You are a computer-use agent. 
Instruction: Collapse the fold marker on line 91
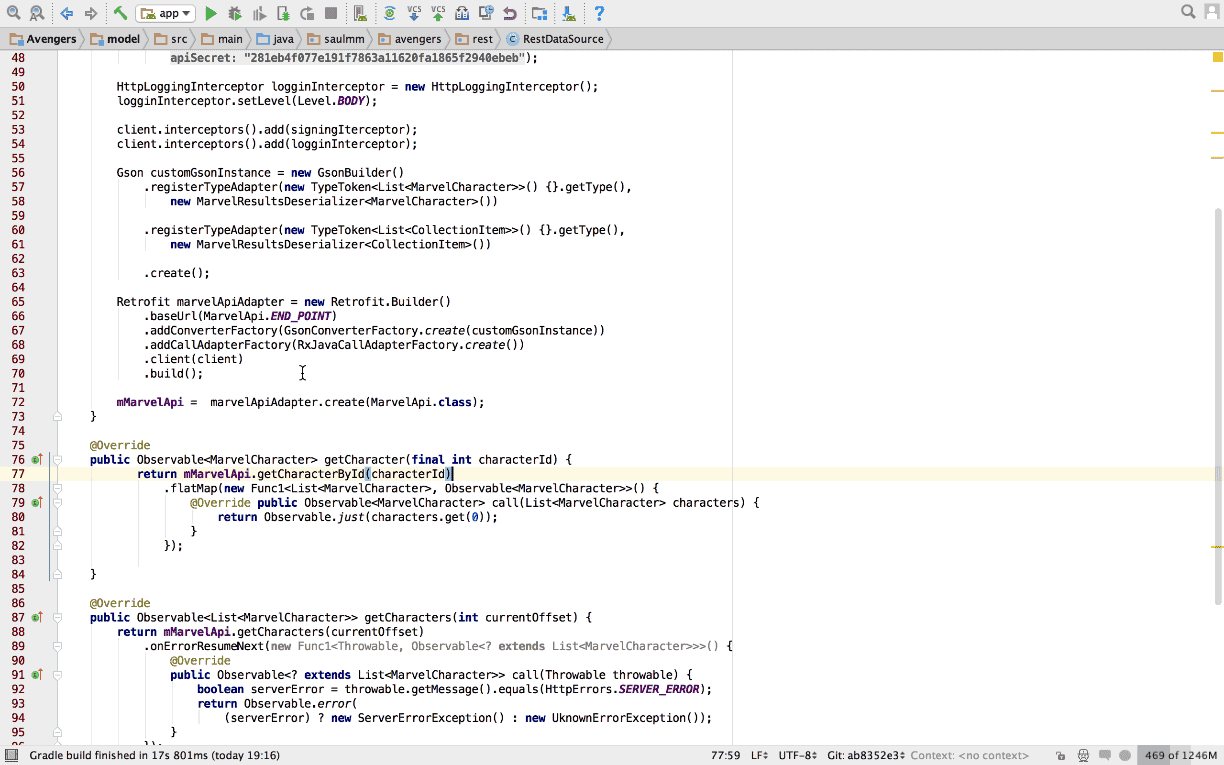click(x=58, y=675)
